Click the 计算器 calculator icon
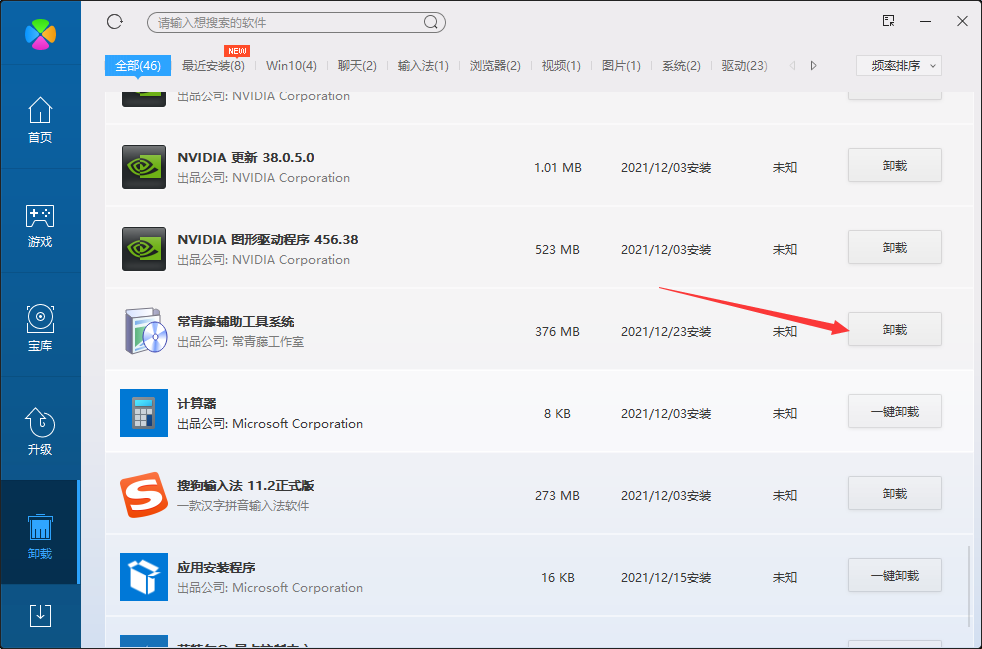Image resolution: width=982 pixels, height=649 pixels. tap(144, 413)
